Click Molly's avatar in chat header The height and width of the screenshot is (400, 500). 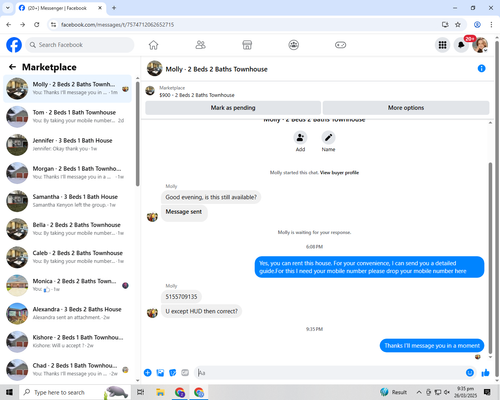click(155, 68)
